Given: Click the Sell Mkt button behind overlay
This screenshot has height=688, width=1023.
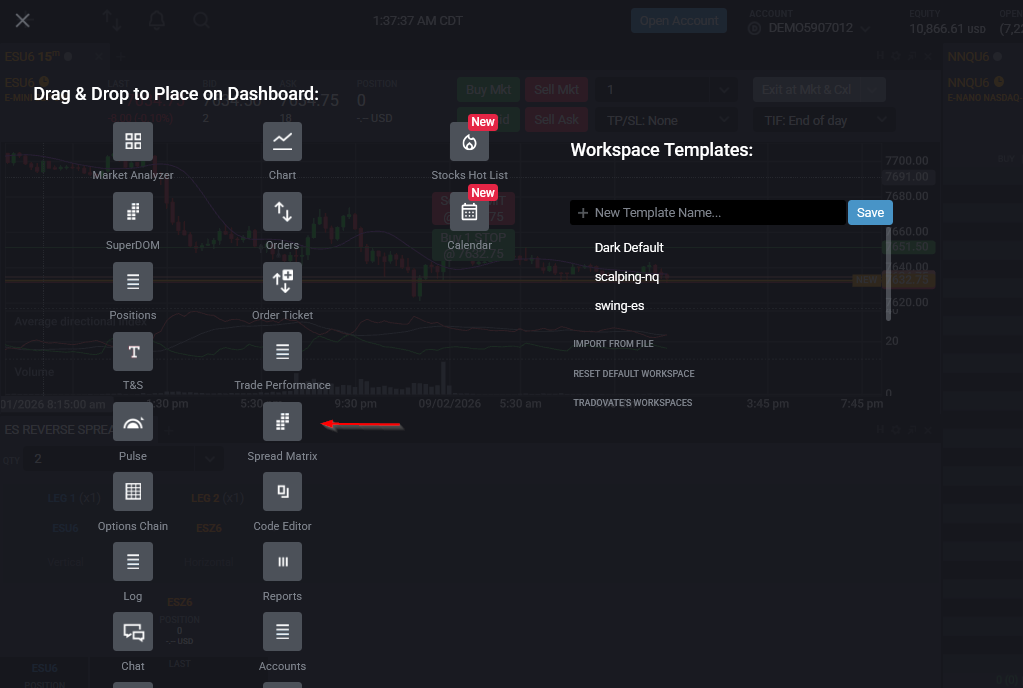Looking at the screenshot, I should click(556, 89).
